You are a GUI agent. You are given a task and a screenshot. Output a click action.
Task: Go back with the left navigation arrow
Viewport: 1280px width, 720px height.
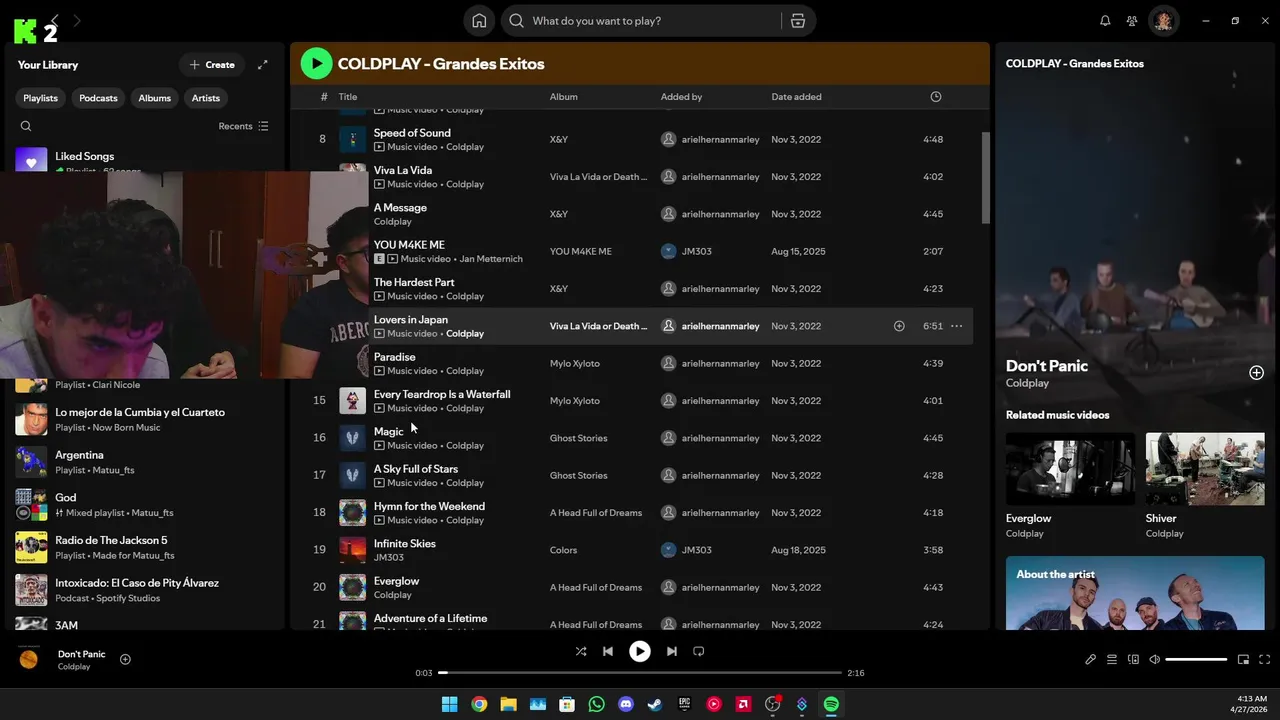click(x=55, y=20)
